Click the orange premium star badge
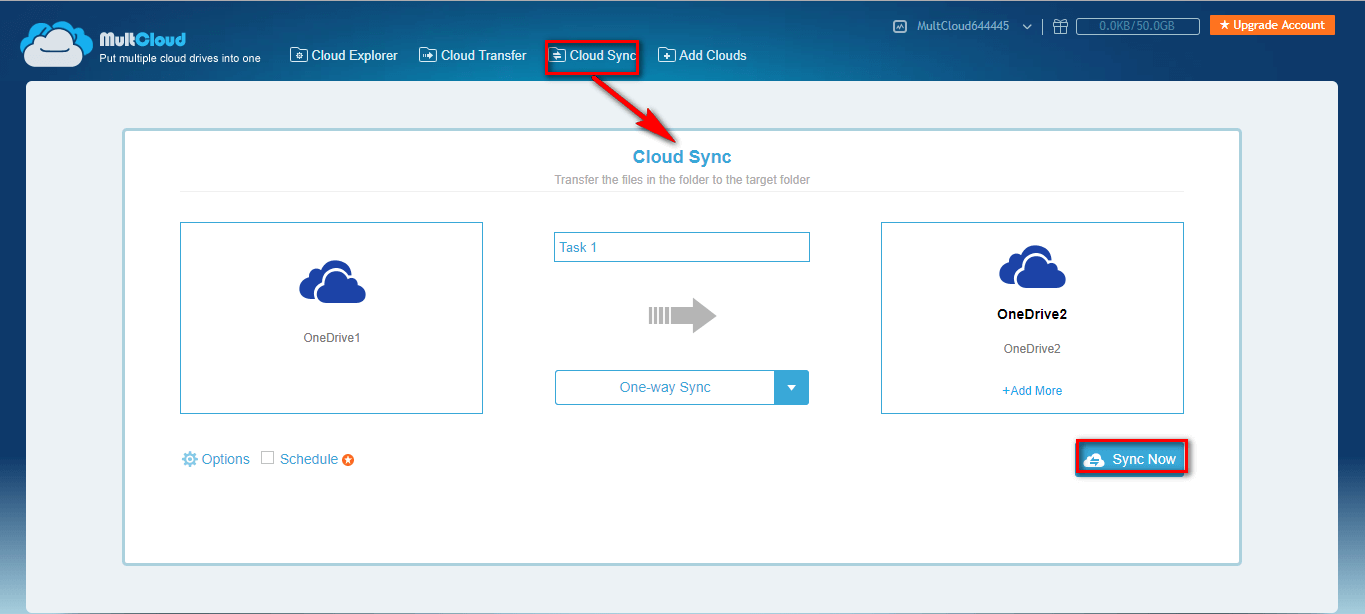 click(x=348, y=460)
